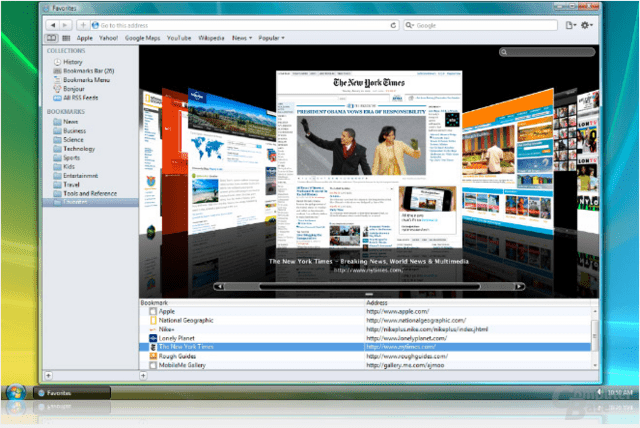Open the Science bookmarks folder
The width and height of the screenshot is (640, 428).
(x=68, y=140)
